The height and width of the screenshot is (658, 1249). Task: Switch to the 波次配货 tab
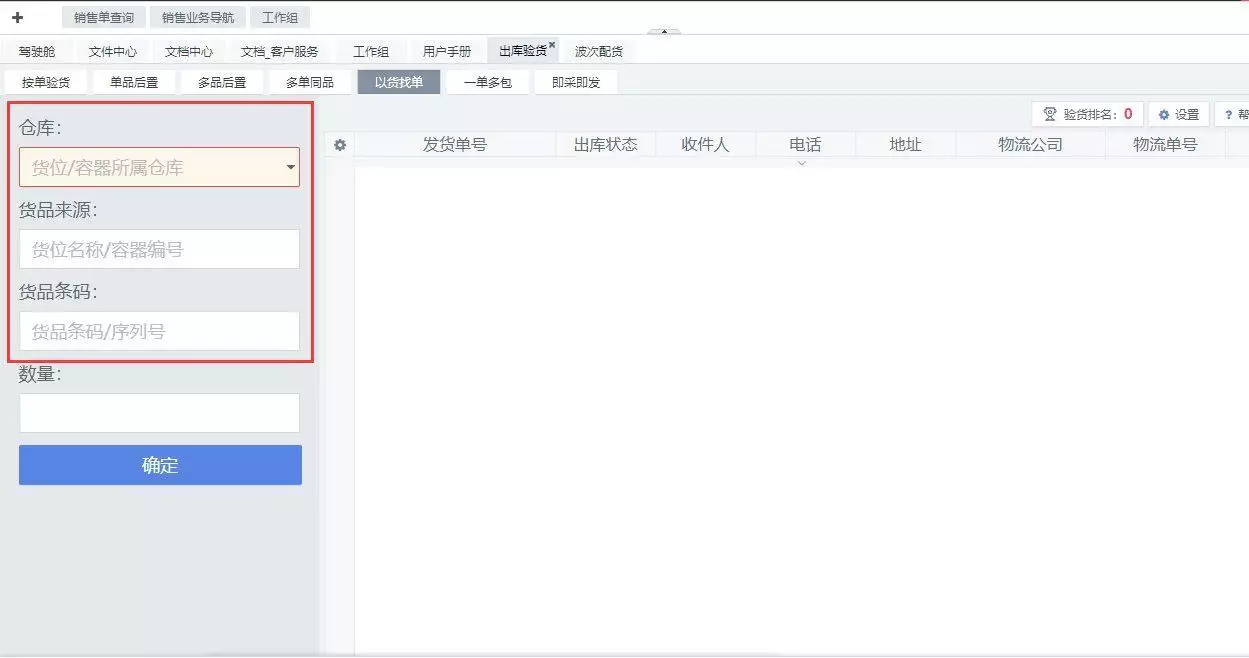[x=598, y=51]
